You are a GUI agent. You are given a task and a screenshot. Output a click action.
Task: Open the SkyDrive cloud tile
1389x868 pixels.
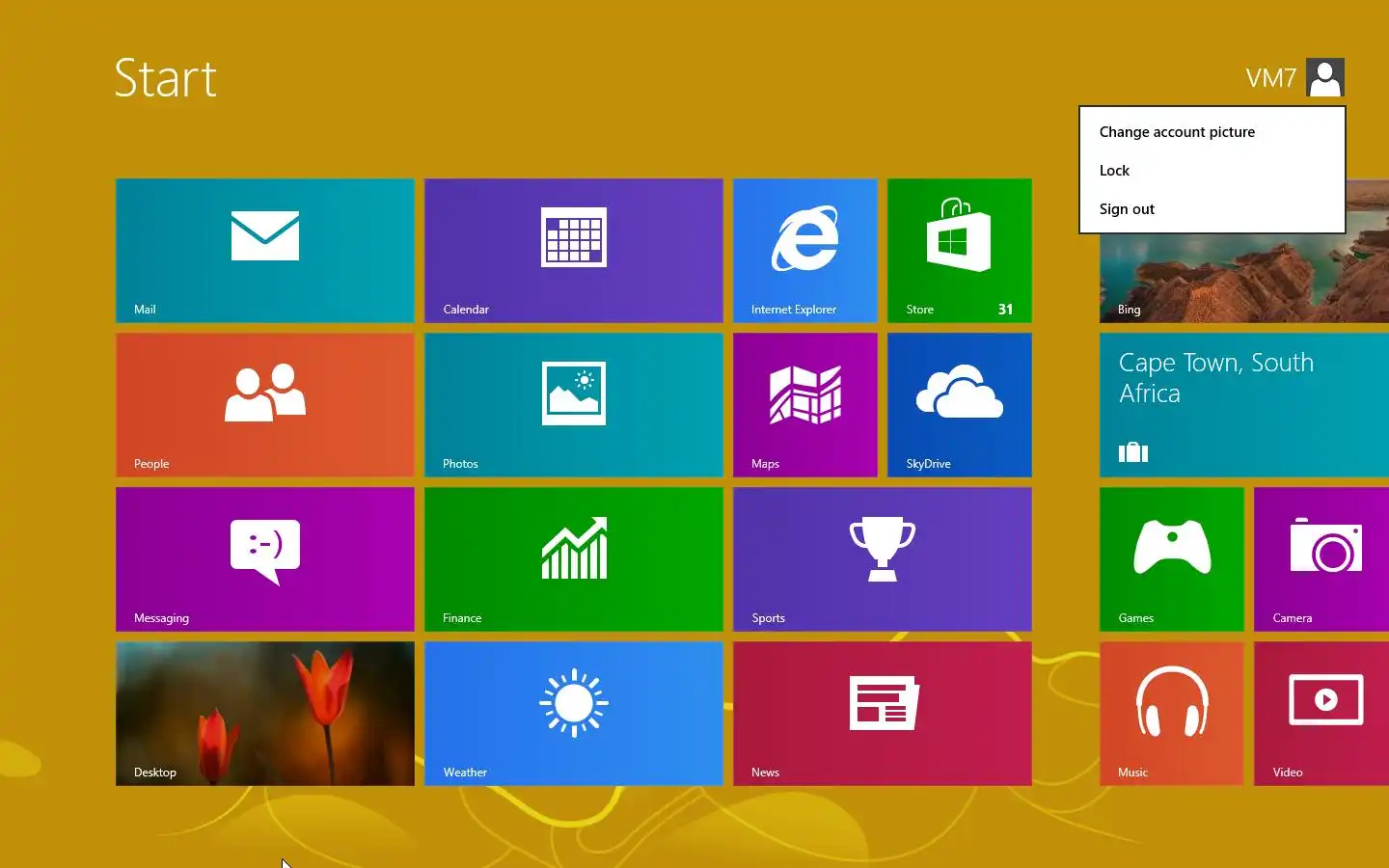tap(960, 405)
